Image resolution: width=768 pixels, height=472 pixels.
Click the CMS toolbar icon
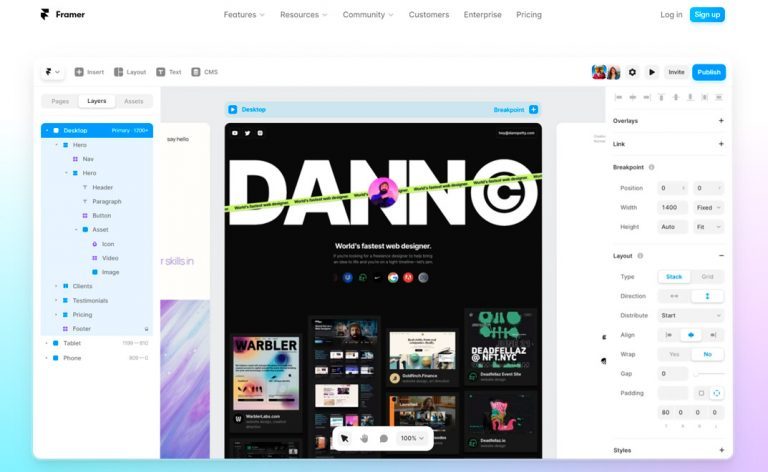204,72
